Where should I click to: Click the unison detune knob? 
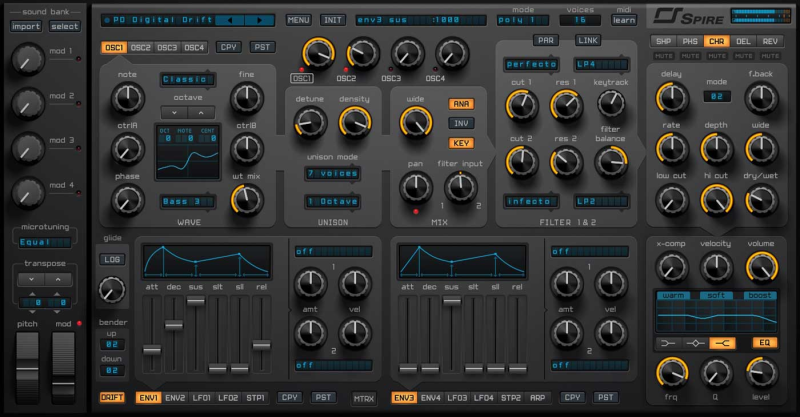pyautogui.click(x=310, y=123)
